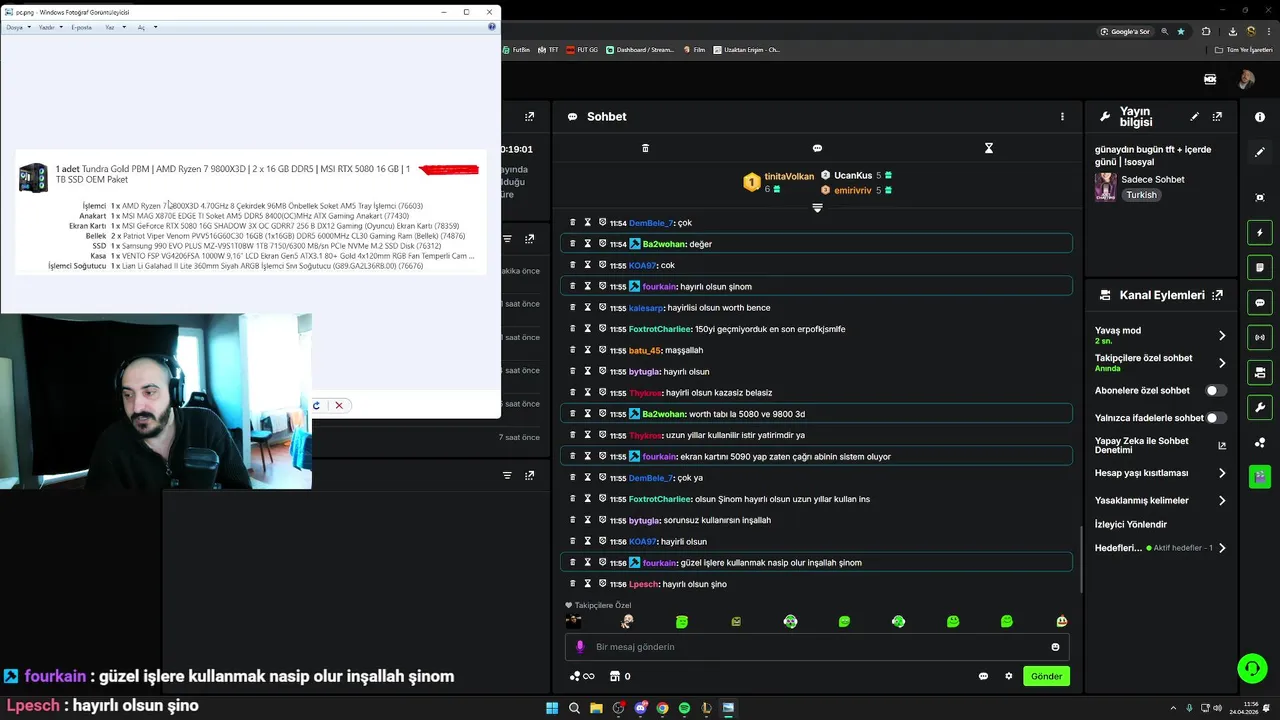This screenshot has width=1280, height=720.
Task: Open the Dosya menu in Photo Viewer
Action: [x=18, y=27]
